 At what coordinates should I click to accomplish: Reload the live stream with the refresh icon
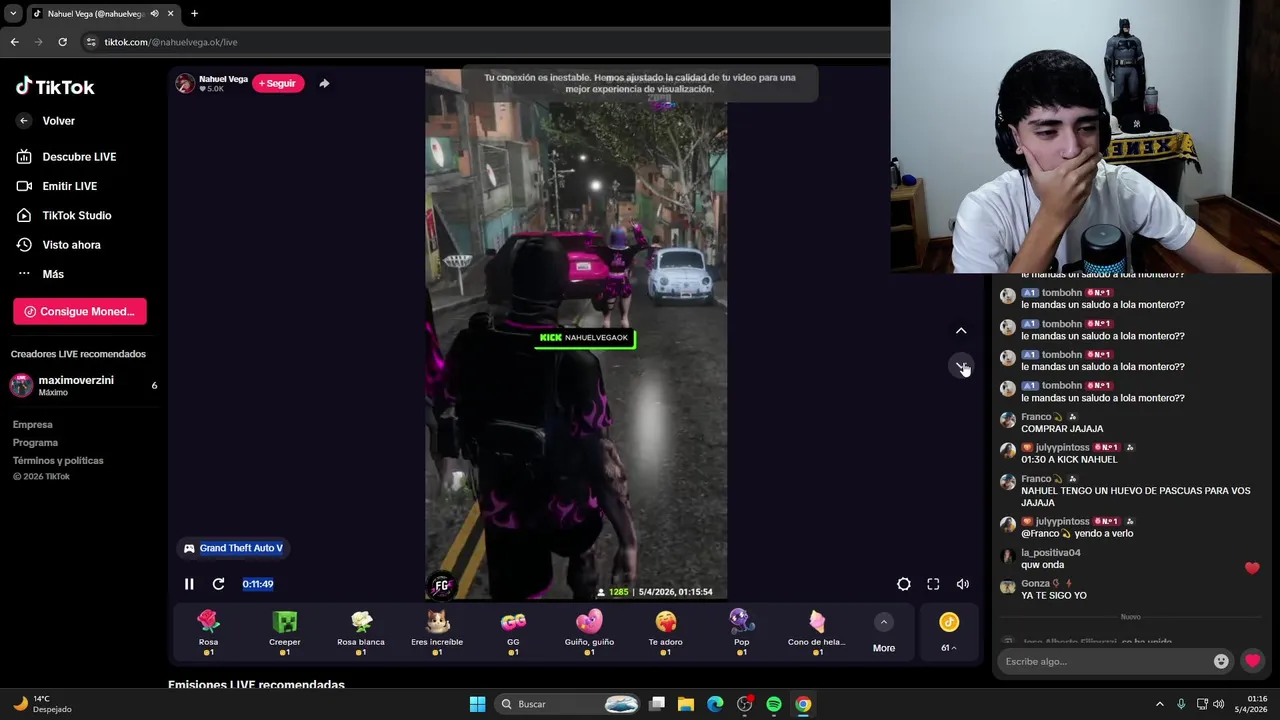pos(218,584)
